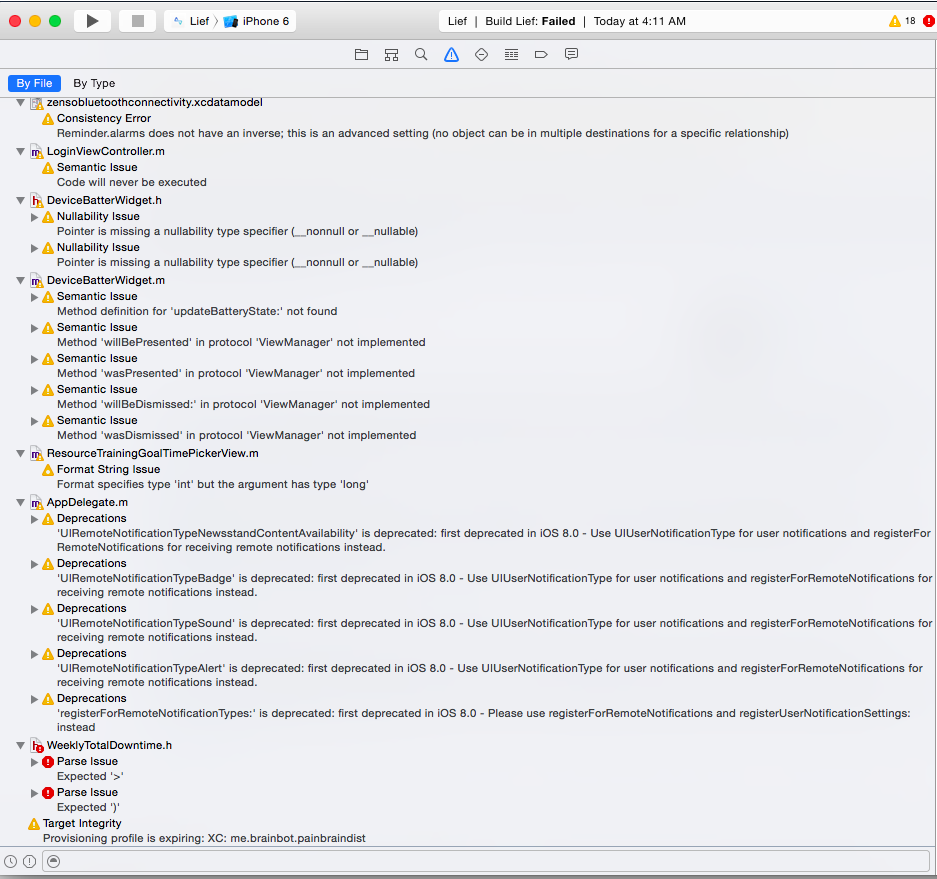Expand the registerForRemoteNotificationTypes: deprecation
The width and height of the screenshot is (937, 879).
pyautogui.click(x=35, y=699)
